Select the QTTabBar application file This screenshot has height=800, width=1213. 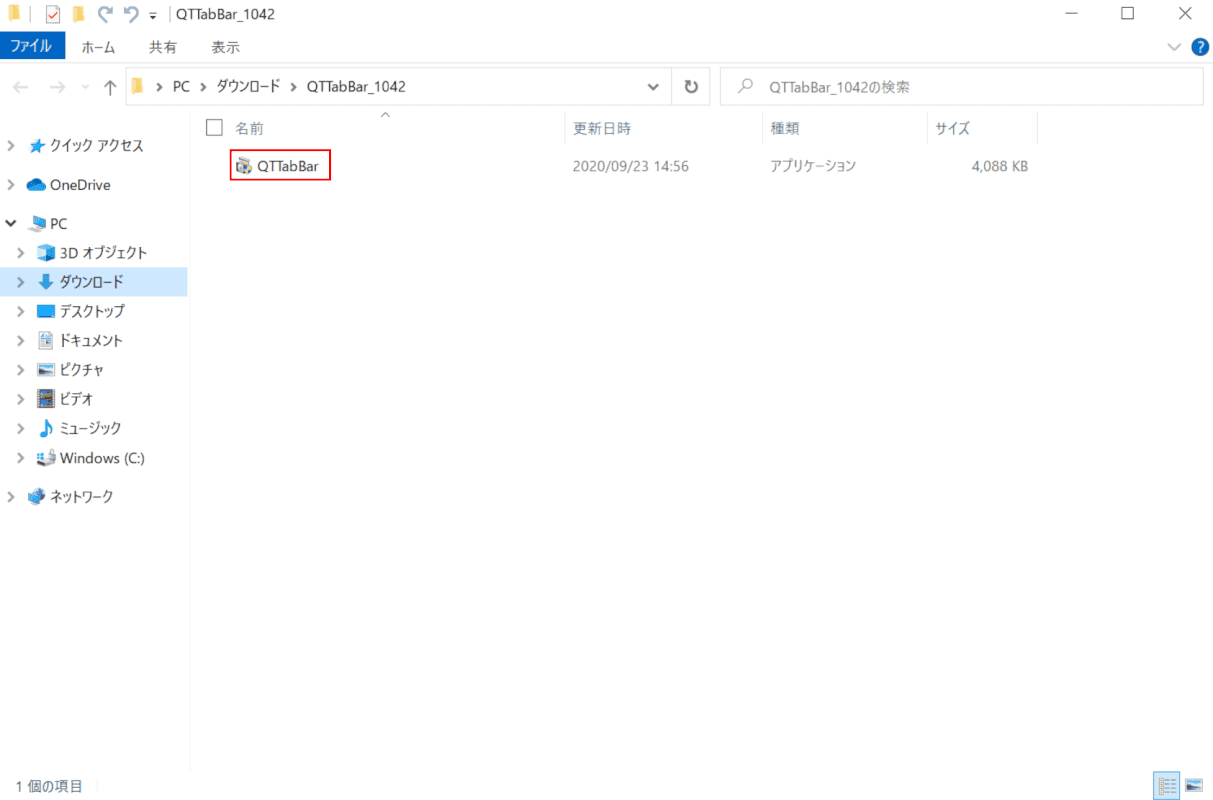(280, 166)
